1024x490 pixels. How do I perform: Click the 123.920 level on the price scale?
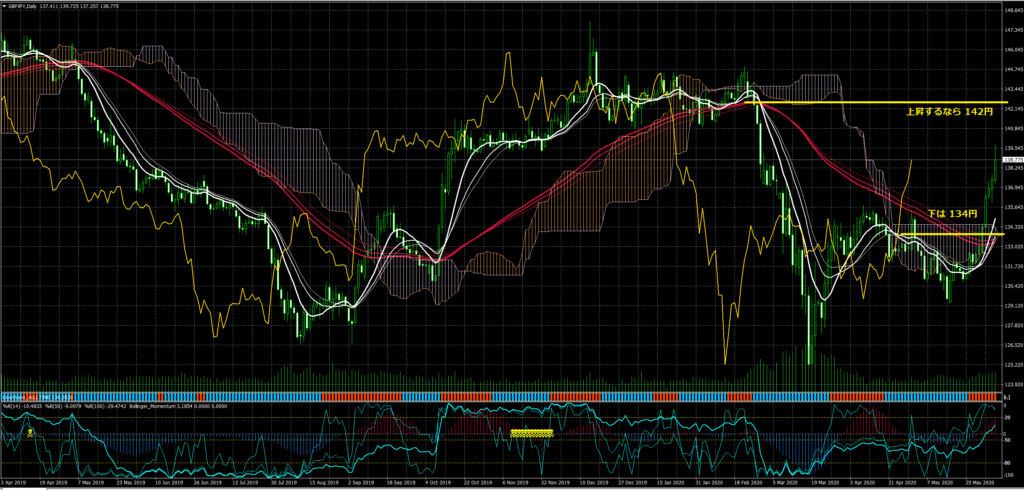point(1012,384)
